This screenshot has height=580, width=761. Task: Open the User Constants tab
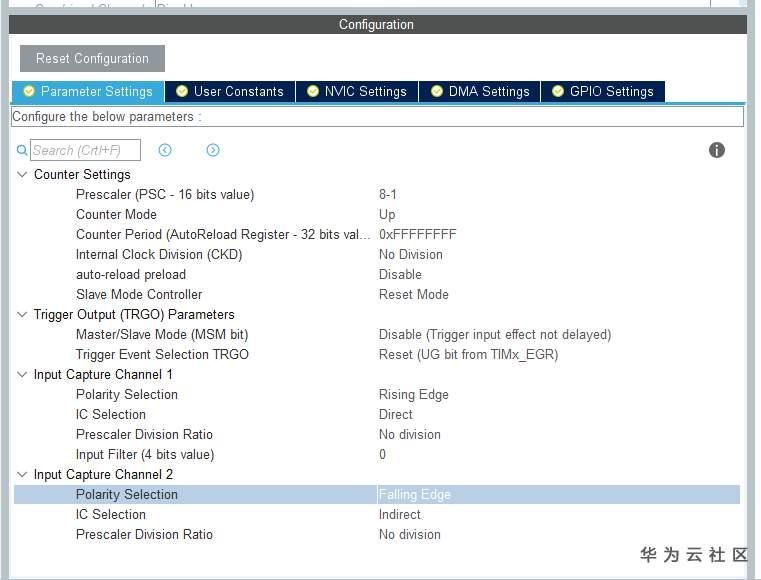pos(230,91)
